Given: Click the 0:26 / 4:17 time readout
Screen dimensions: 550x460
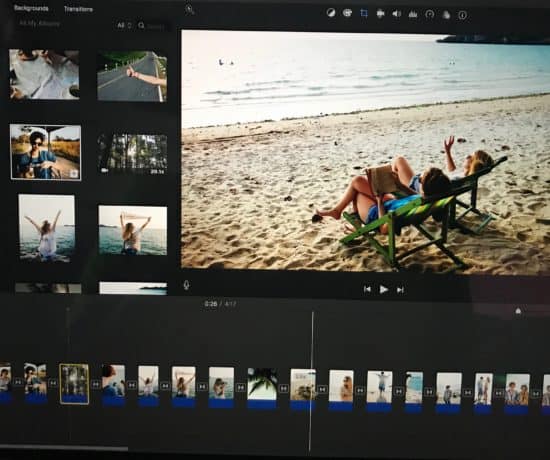Looking at the screenshot, I should point(221,304).
